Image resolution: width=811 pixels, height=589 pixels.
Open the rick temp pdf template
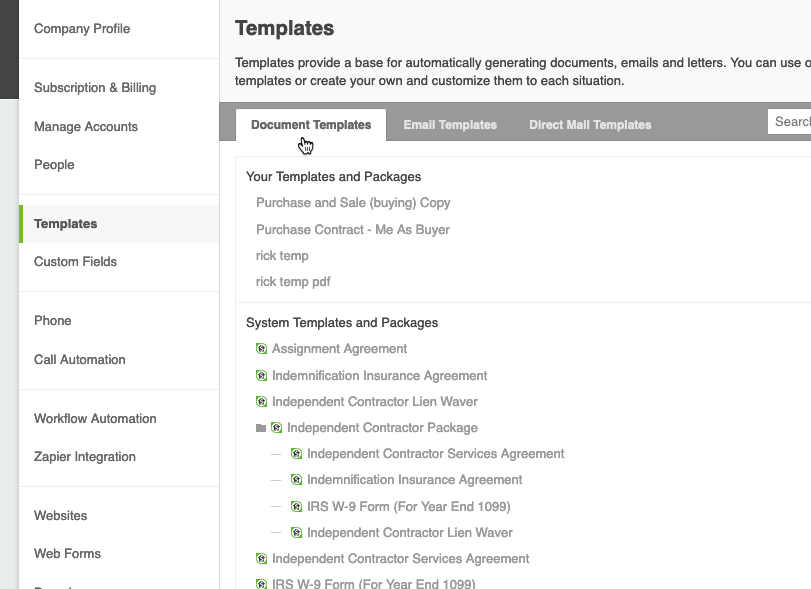coord(293,282)
